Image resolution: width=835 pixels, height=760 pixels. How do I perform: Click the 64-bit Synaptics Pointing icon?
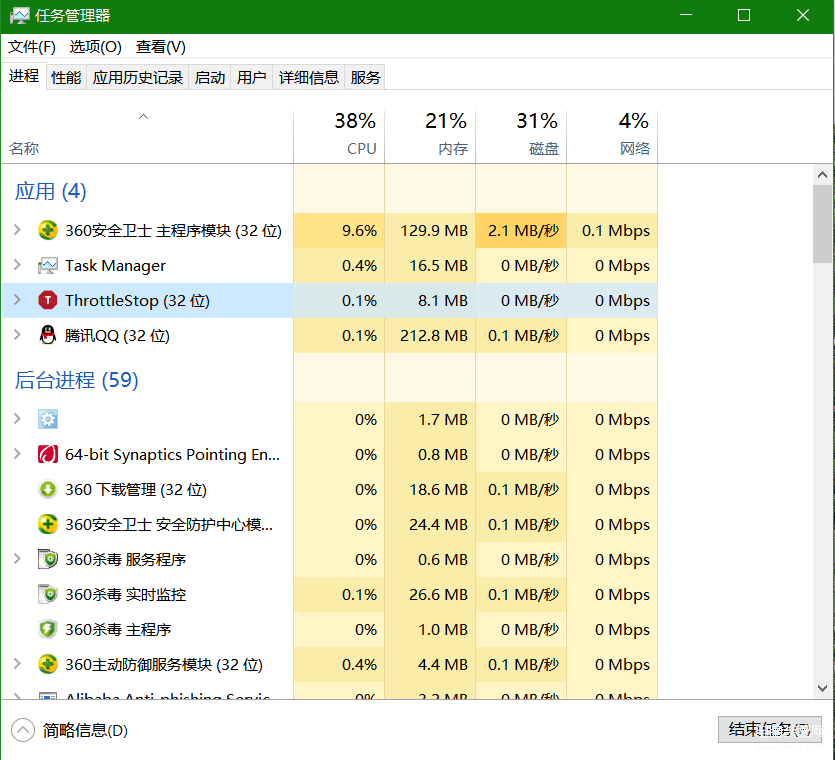48,454
